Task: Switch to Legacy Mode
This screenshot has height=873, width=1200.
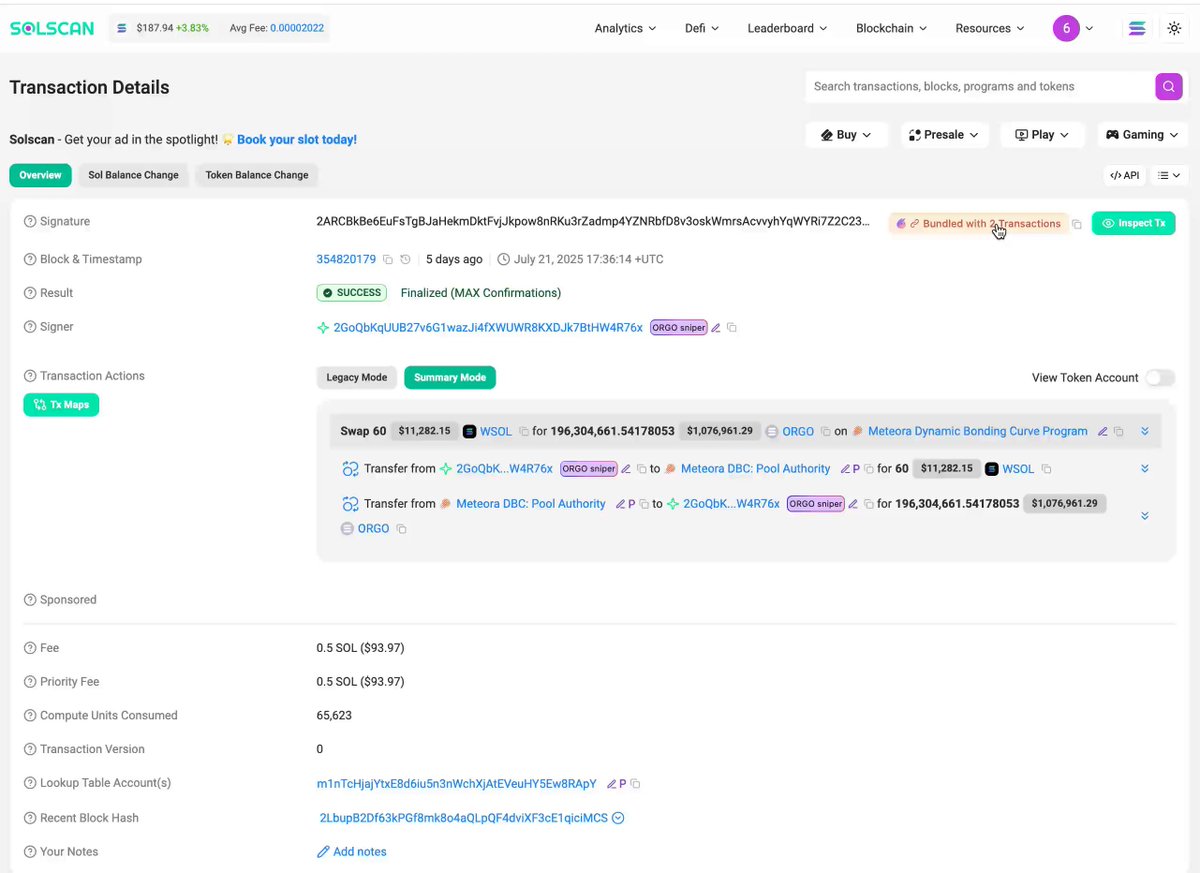Action: coord(356,378)
